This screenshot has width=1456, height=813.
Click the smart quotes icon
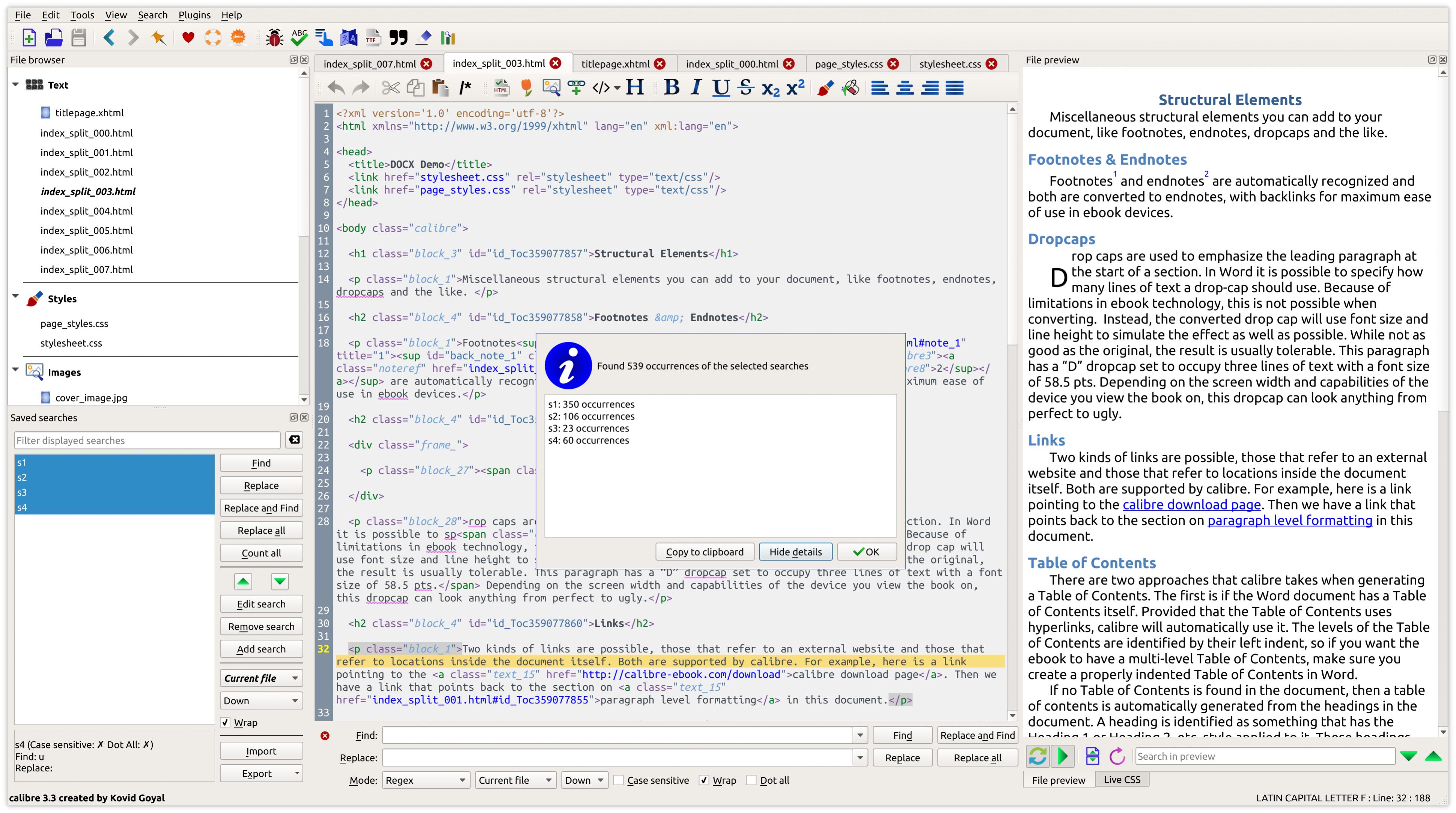(398, 38)
